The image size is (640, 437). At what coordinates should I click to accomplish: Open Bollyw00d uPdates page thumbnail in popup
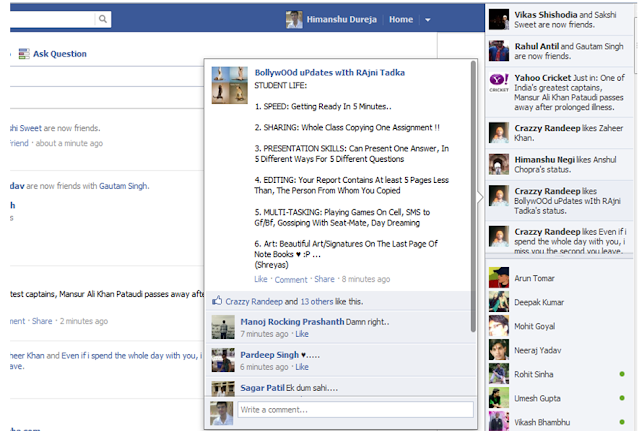229,85
